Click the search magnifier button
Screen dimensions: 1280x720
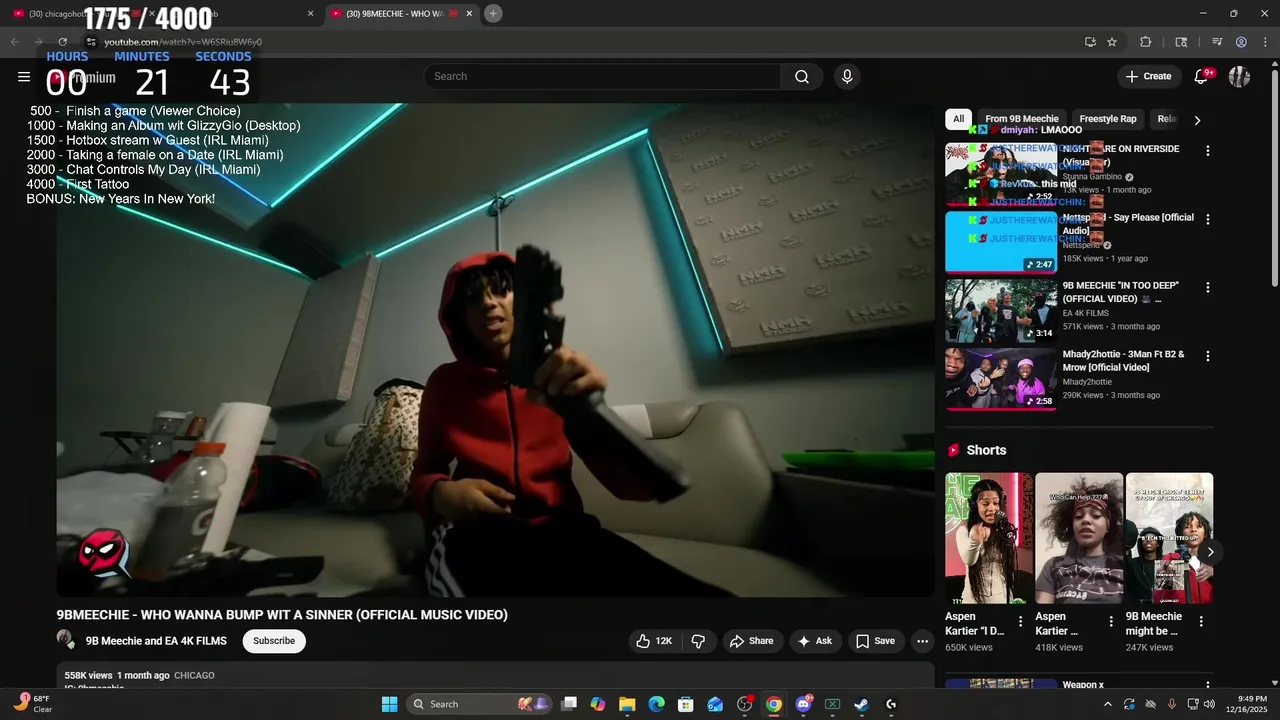tap(802, 77)
